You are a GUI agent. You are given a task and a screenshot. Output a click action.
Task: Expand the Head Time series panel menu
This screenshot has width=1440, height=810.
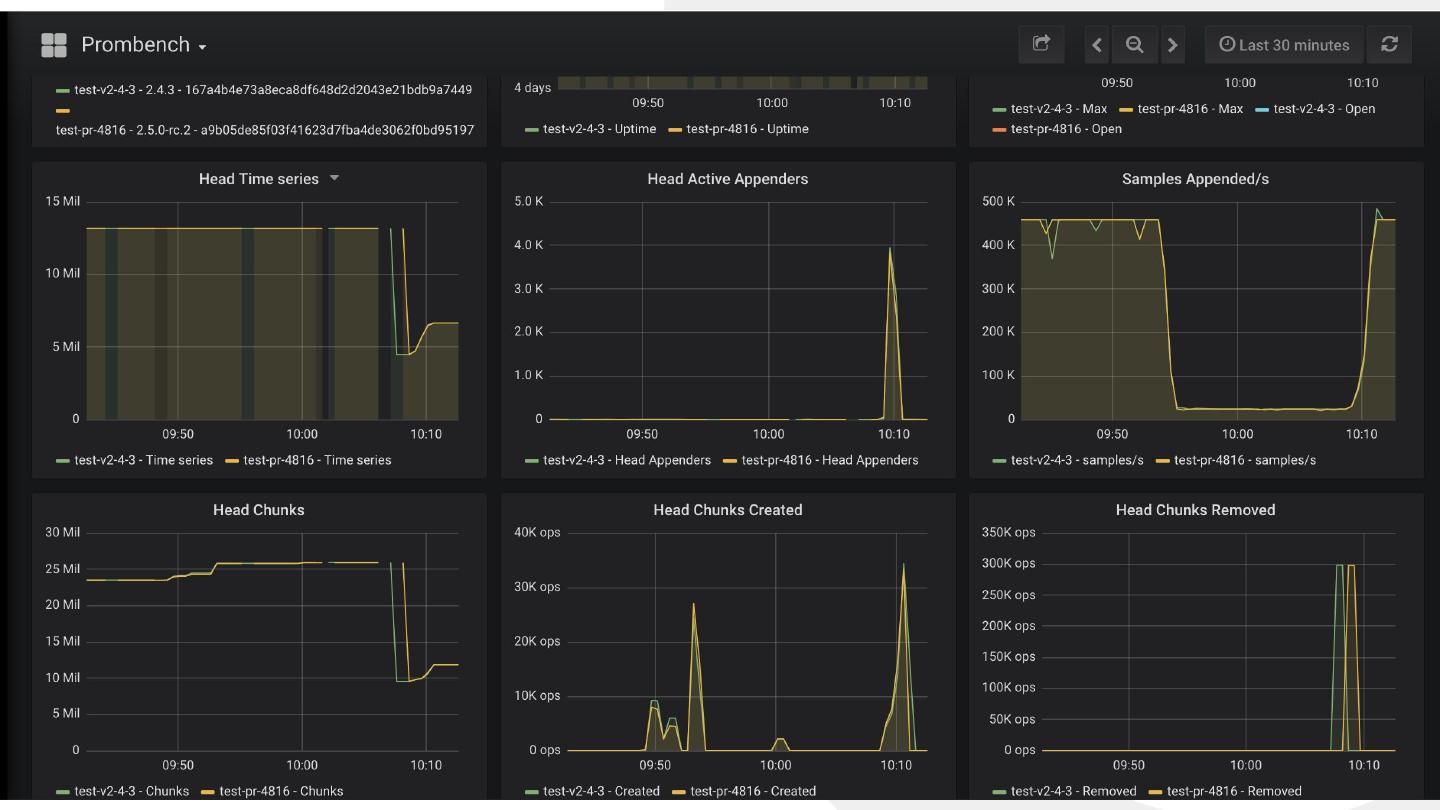(x=259, y=179)
